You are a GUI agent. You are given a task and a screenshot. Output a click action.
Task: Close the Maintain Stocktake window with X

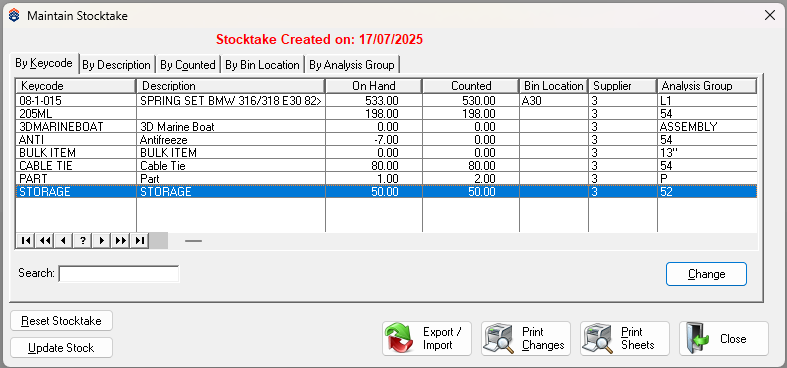[x=769, y=16]
